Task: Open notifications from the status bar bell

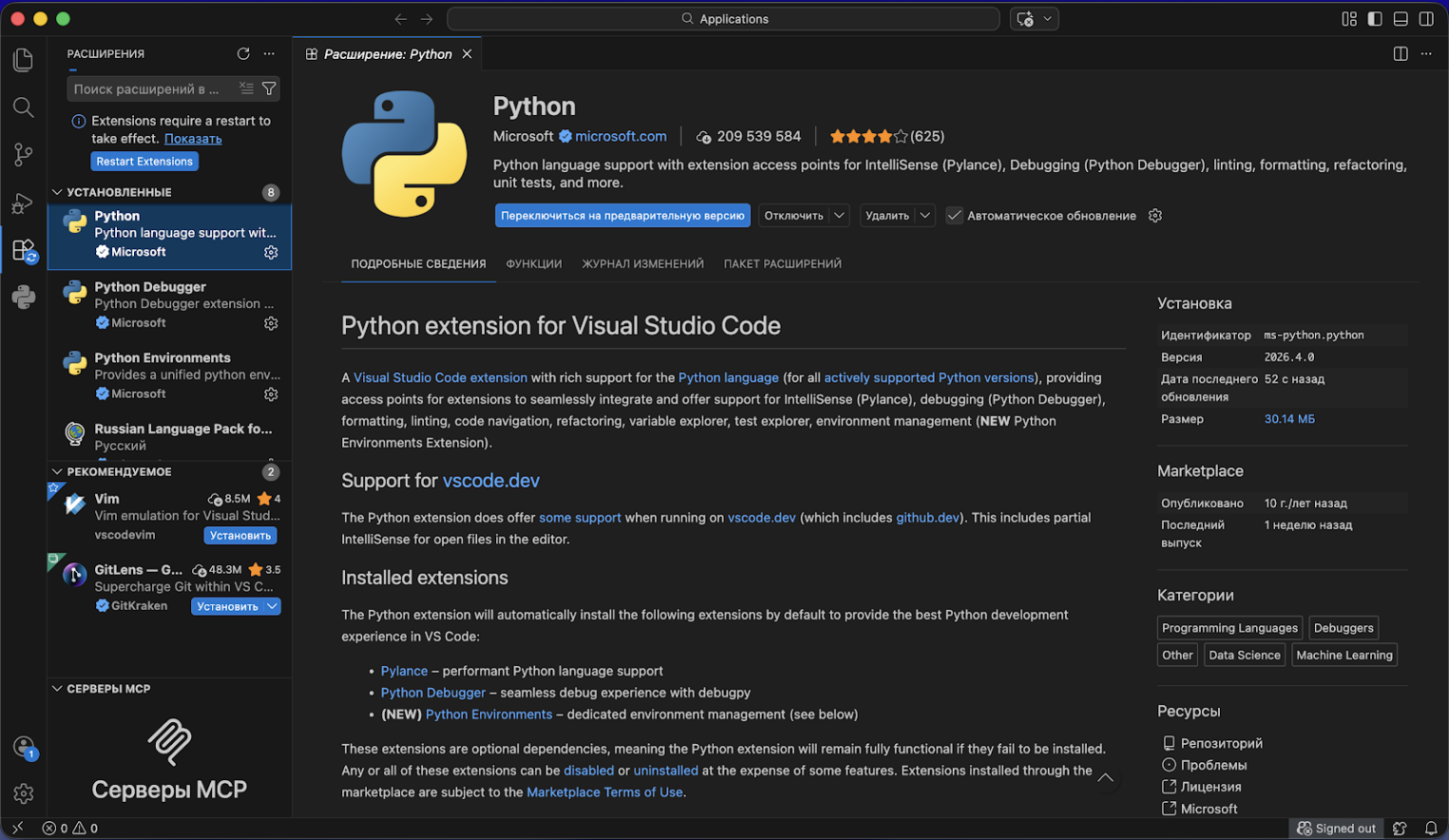Action: click(1432, 828)
